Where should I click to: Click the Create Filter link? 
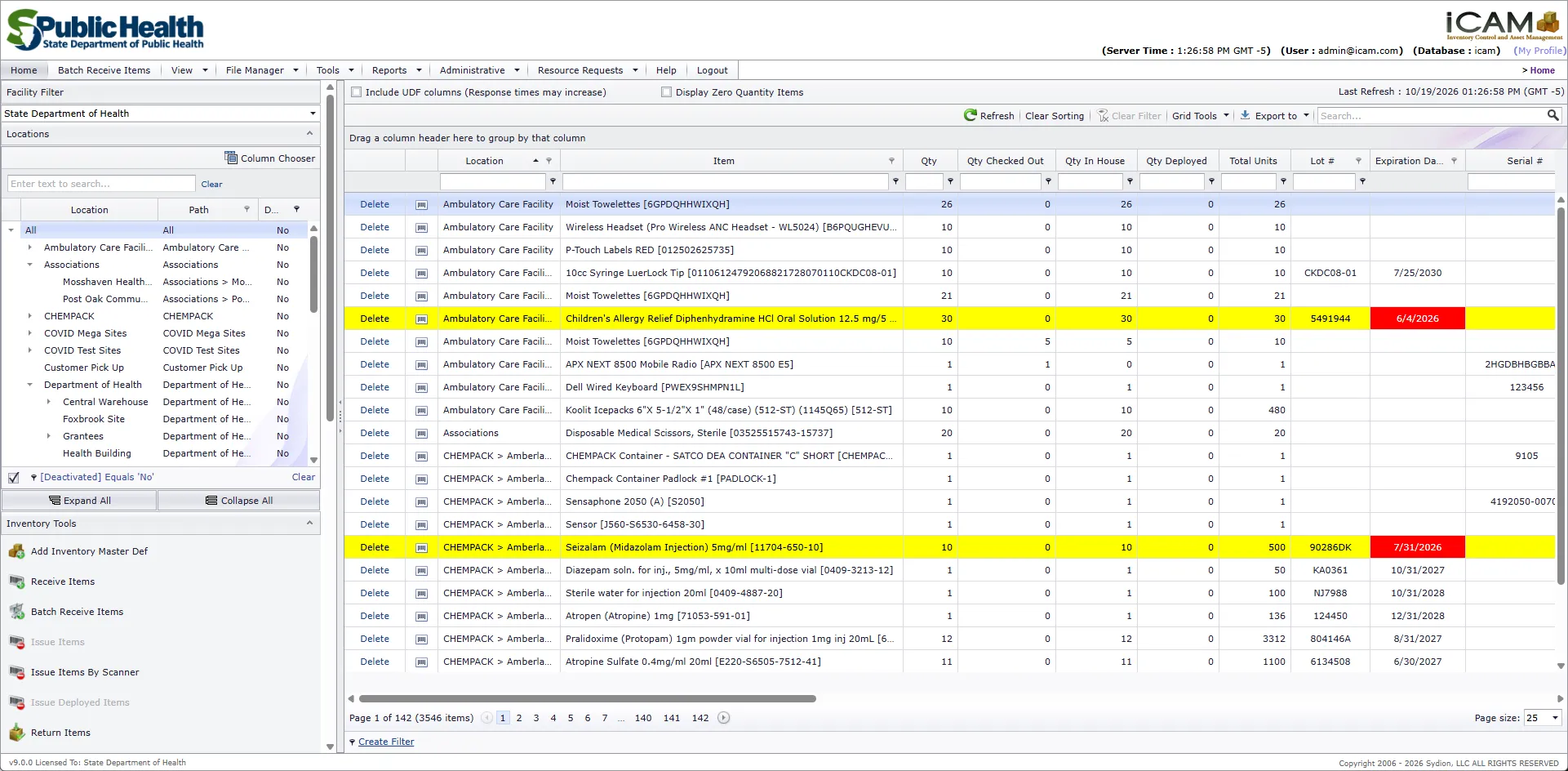[386, 742]
